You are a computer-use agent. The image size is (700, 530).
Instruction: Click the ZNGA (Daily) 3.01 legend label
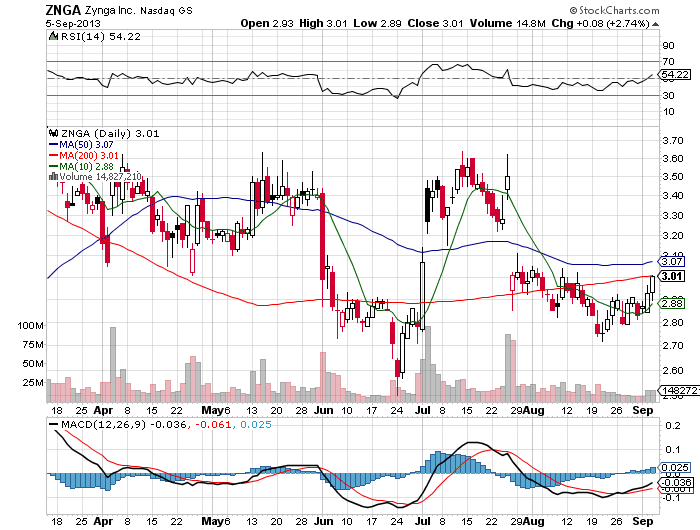110,133
